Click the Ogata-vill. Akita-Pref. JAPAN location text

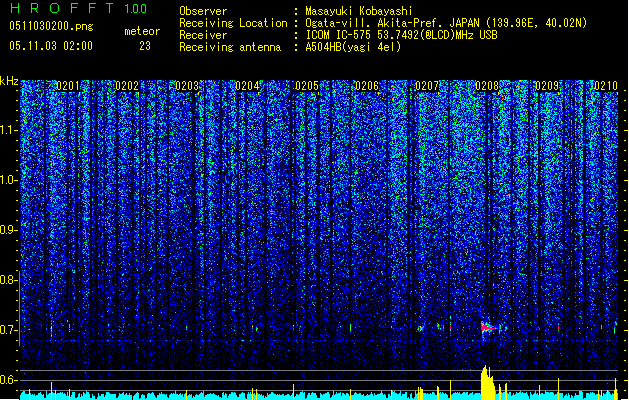[x=446, y=23]
